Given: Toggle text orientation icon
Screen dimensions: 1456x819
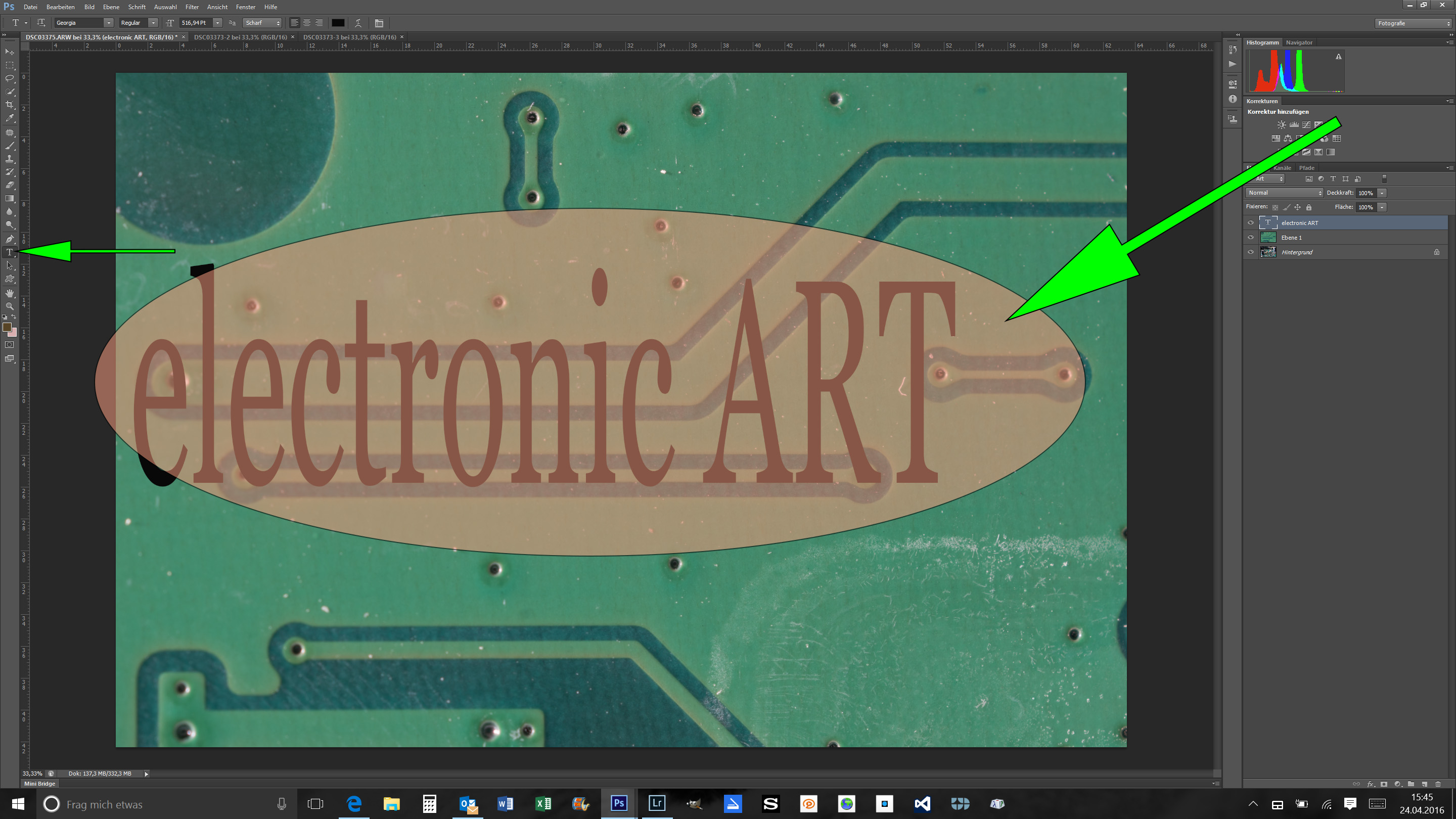Looking at the screenshot, I should 40,23.
